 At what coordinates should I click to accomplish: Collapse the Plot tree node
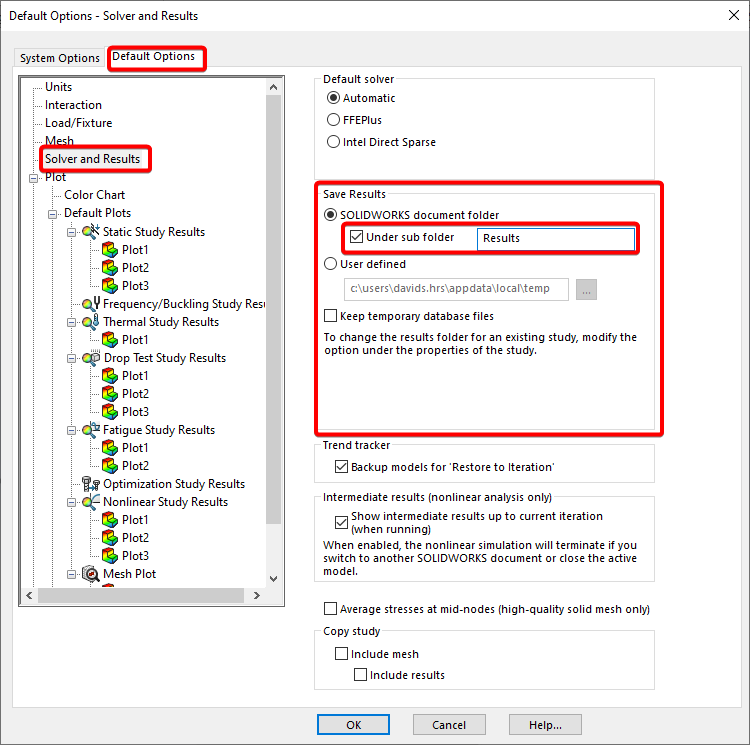point(33,178)
